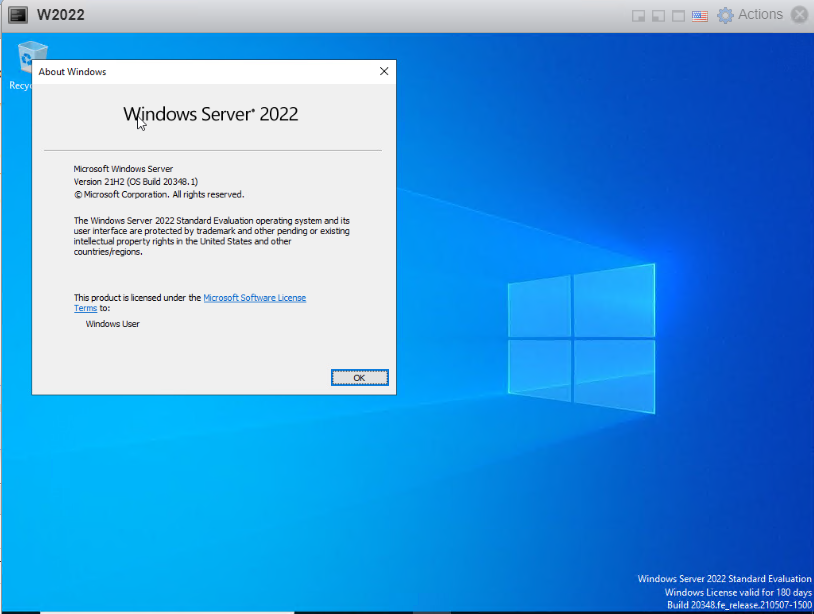Click the full-size display icon in console toolbar

(679, 15)
